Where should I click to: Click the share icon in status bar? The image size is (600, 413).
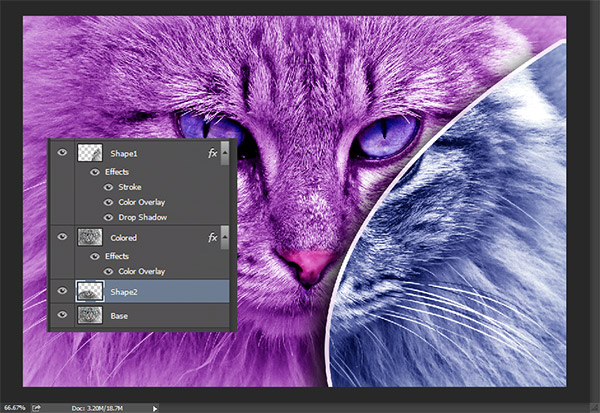pyautogui.click(x=36, y=407)
